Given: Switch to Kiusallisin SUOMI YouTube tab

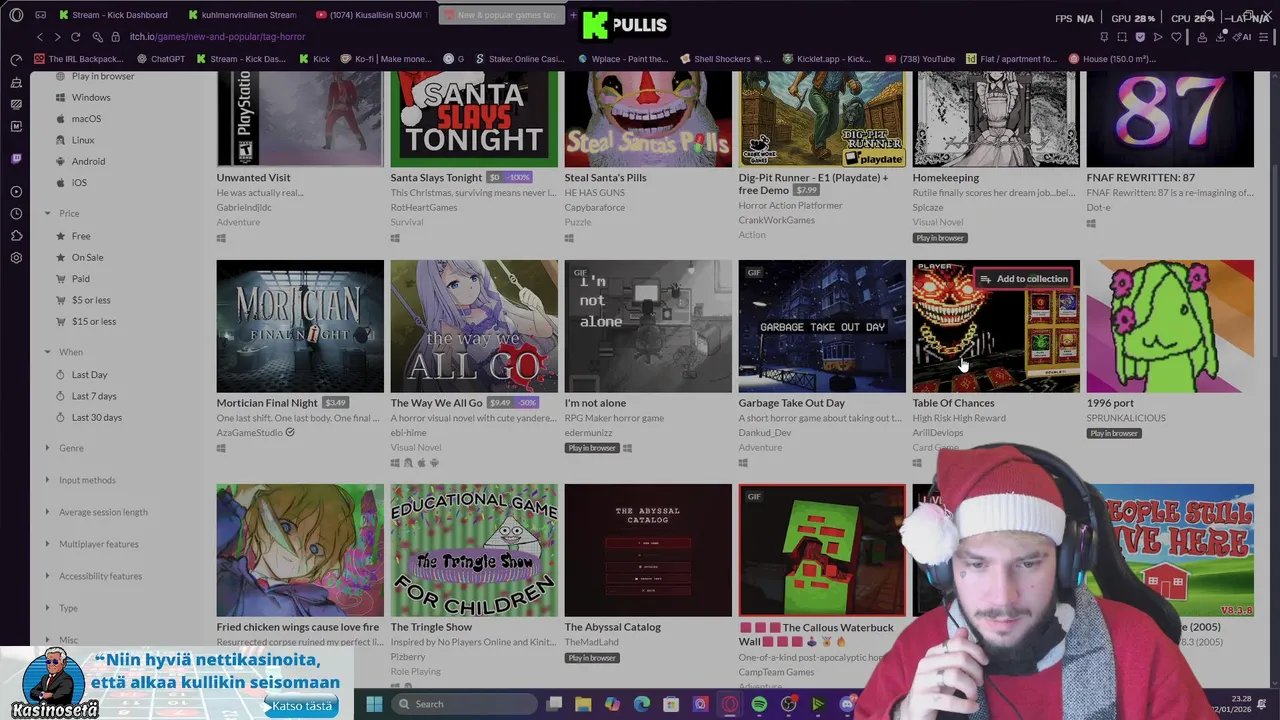Looking at the screenshot, I should click(x=370, y=15).
